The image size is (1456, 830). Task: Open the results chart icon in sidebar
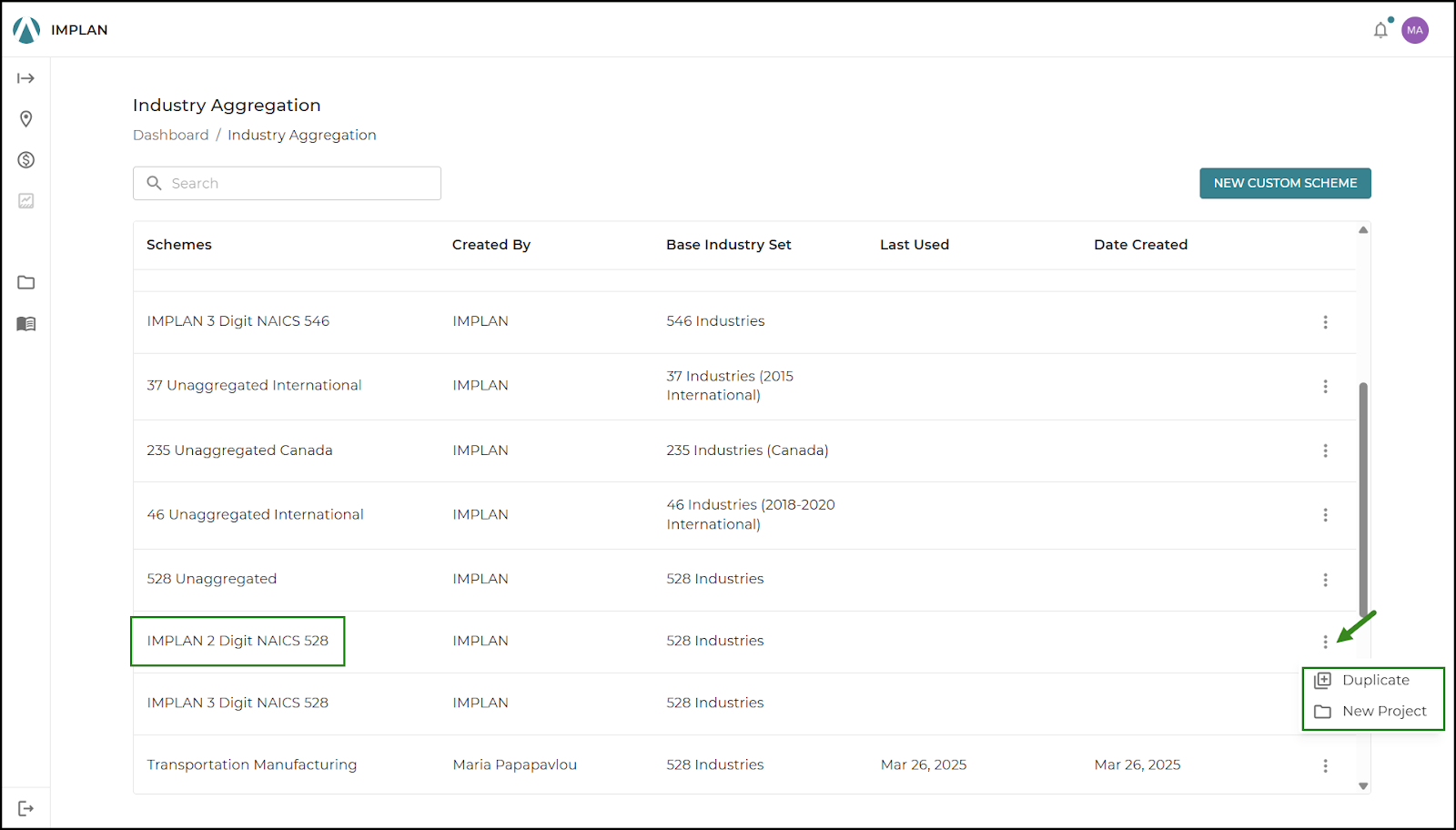point(26,201)
